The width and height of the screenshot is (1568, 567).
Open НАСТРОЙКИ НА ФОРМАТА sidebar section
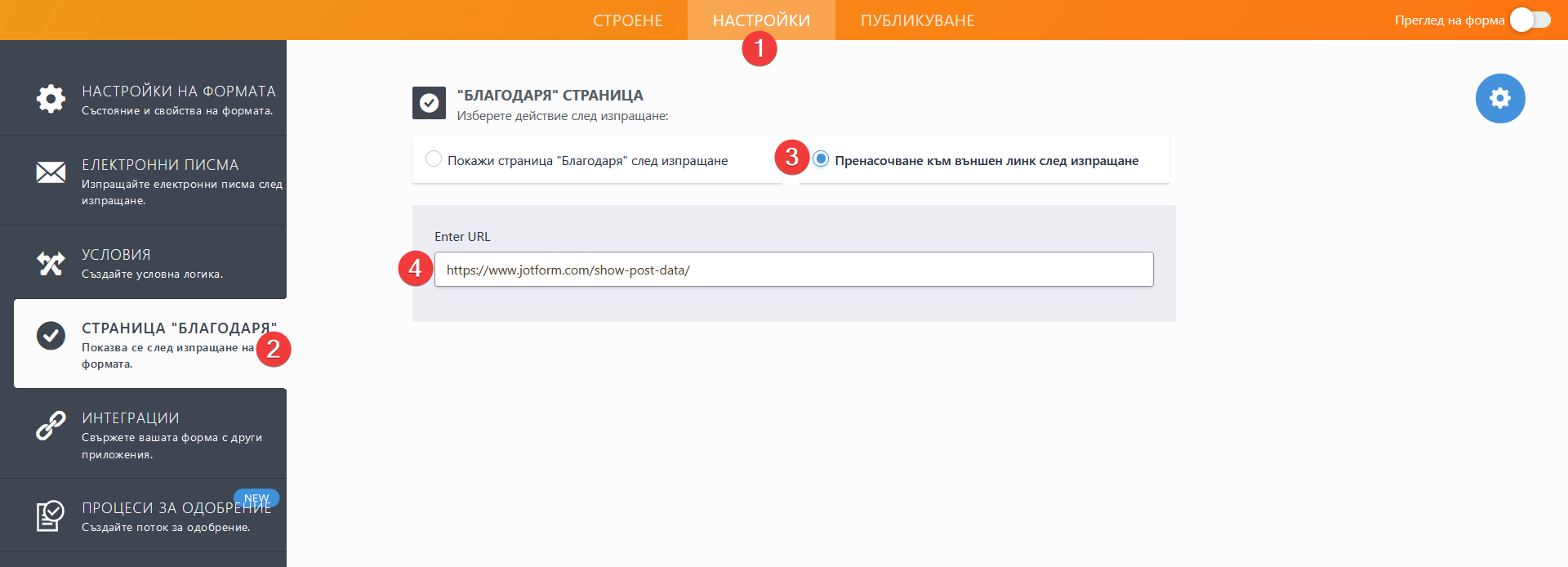click(143, 99)
